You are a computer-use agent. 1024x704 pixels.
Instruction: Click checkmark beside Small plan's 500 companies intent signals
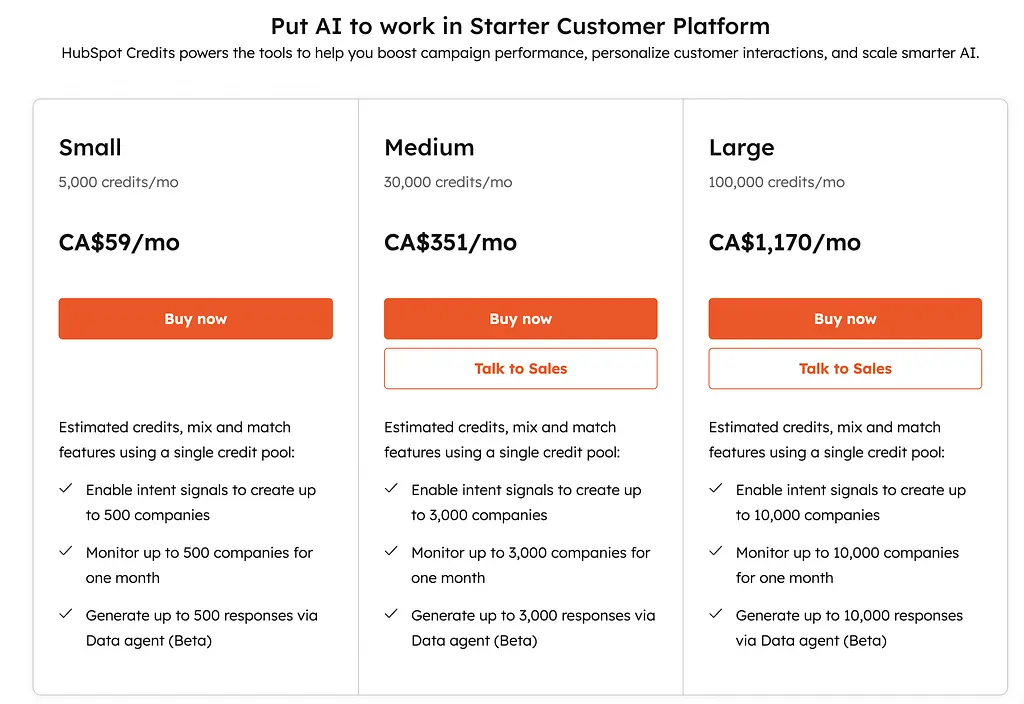click(x=66, y=489)
